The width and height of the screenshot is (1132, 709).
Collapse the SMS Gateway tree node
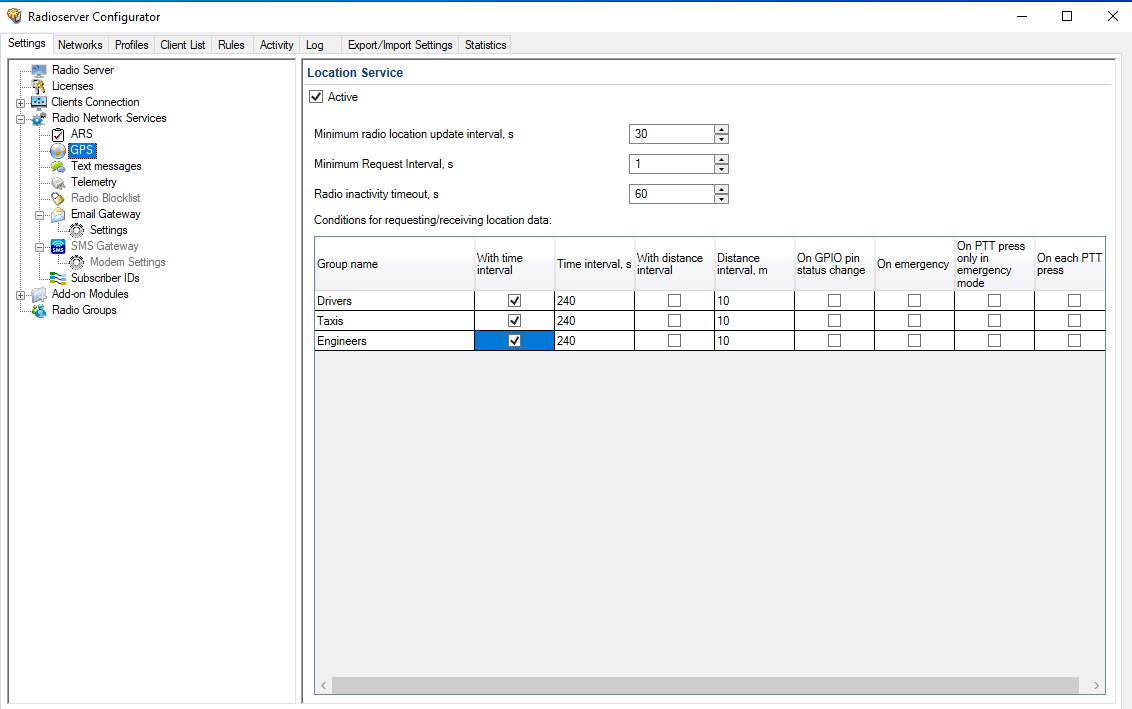tap(40, 247)
